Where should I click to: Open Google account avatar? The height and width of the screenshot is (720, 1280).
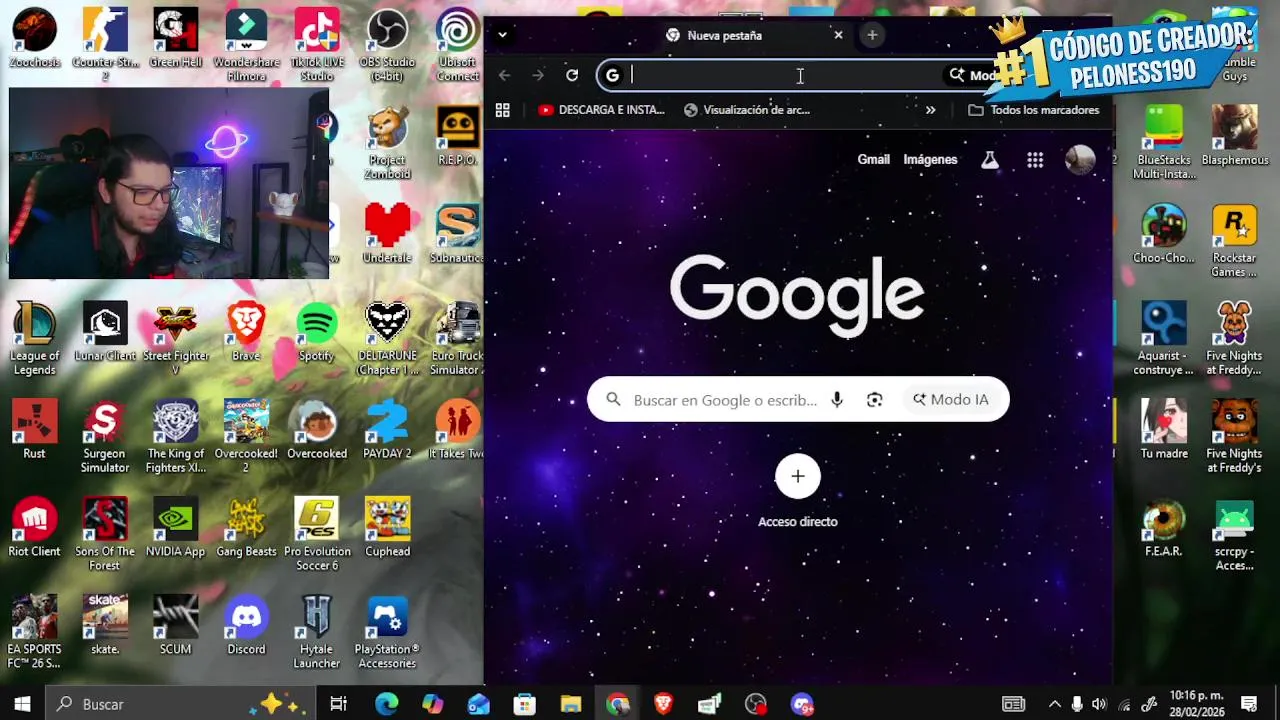pyautogui.click(x=1080, y=160)
